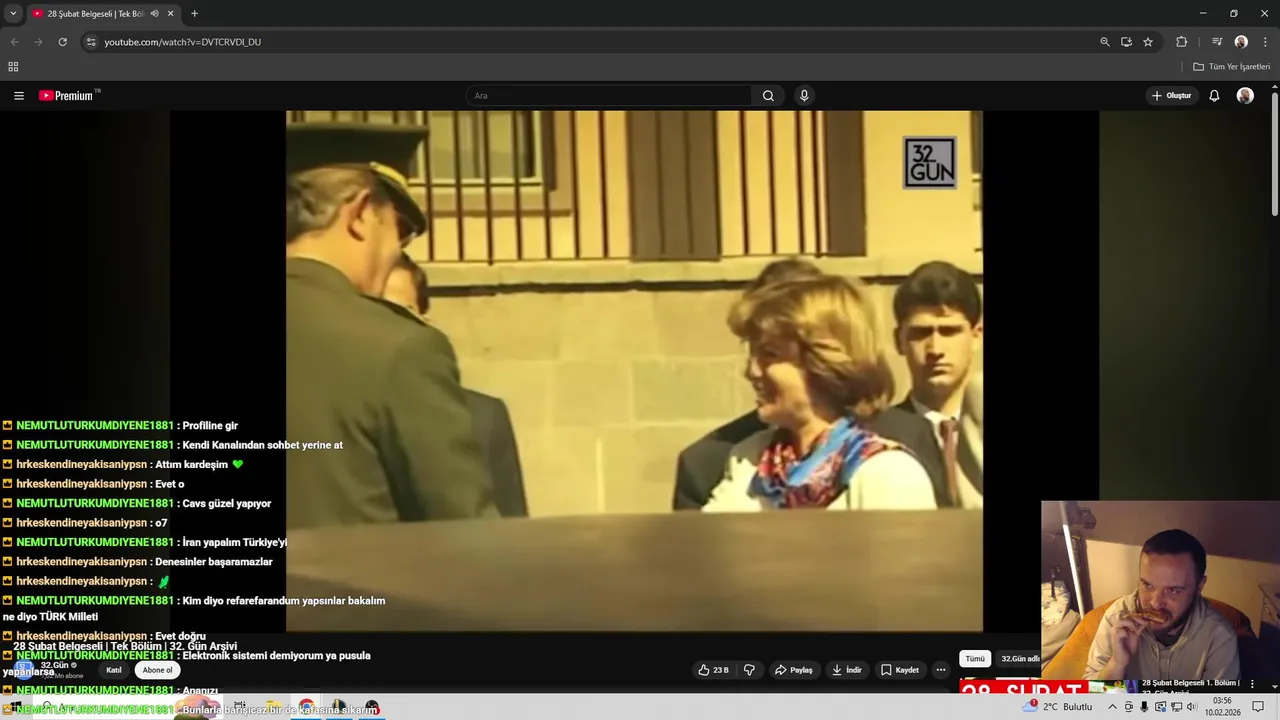The image size is (1280, 720).
Task: Save the video with Kaydet
Action: point(900,670)
